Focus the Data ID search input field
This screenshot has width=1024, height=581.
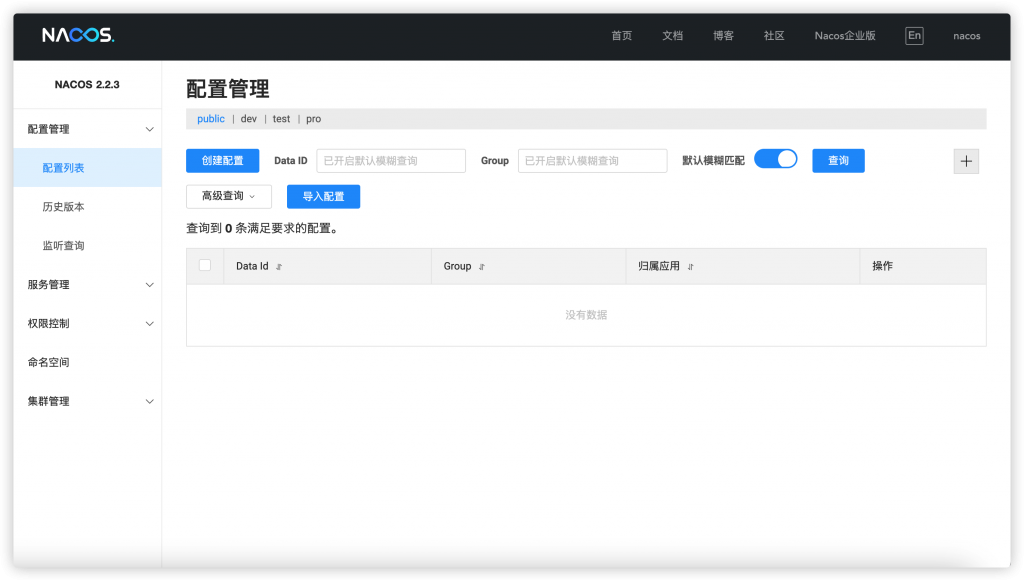tap(391, 161)
